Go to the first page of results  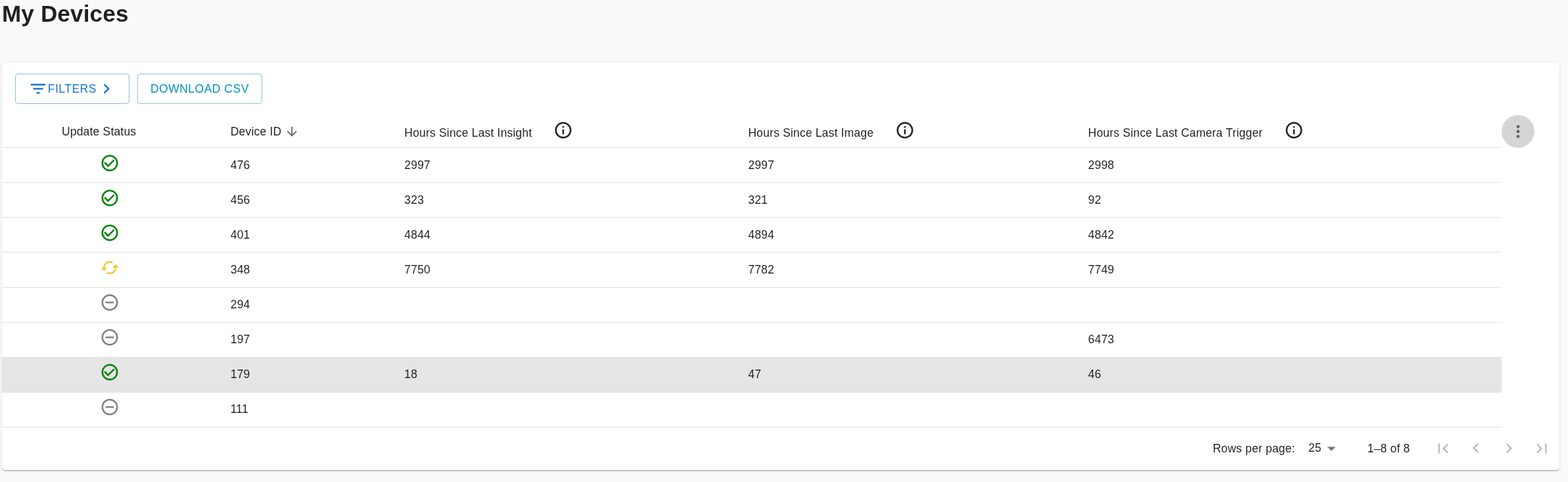pos(1443,448)
